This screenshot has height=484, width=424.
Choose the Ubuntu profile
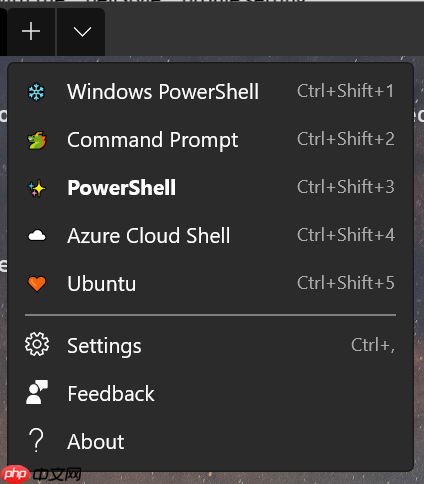[x=210, y=284]
